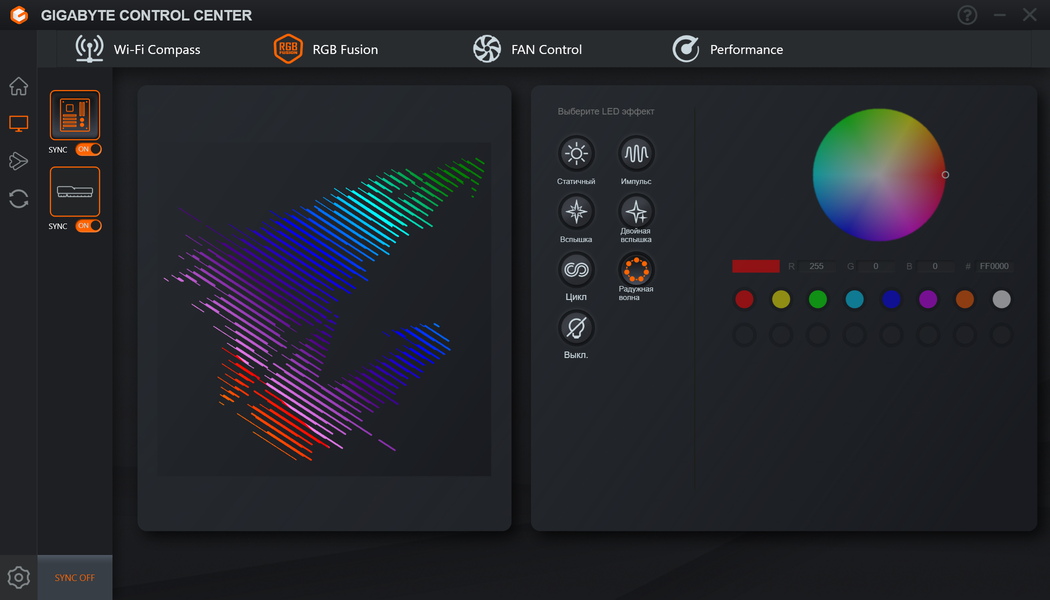Open the Wi-Fi Compass tab
1050x600 pixels.
[137, 50]
